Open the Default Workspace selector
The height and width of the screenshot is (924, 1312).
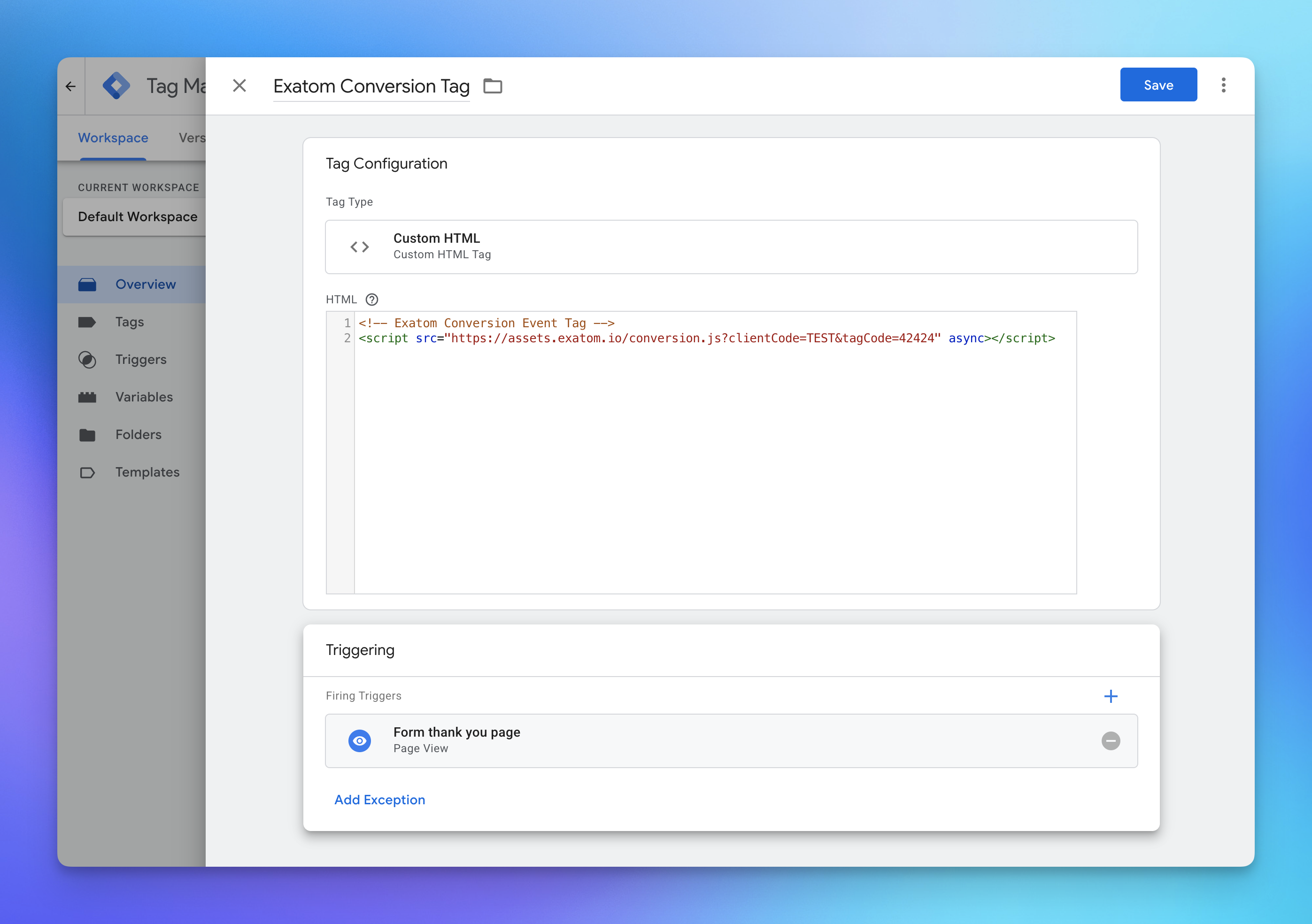[x=134, y=216]
